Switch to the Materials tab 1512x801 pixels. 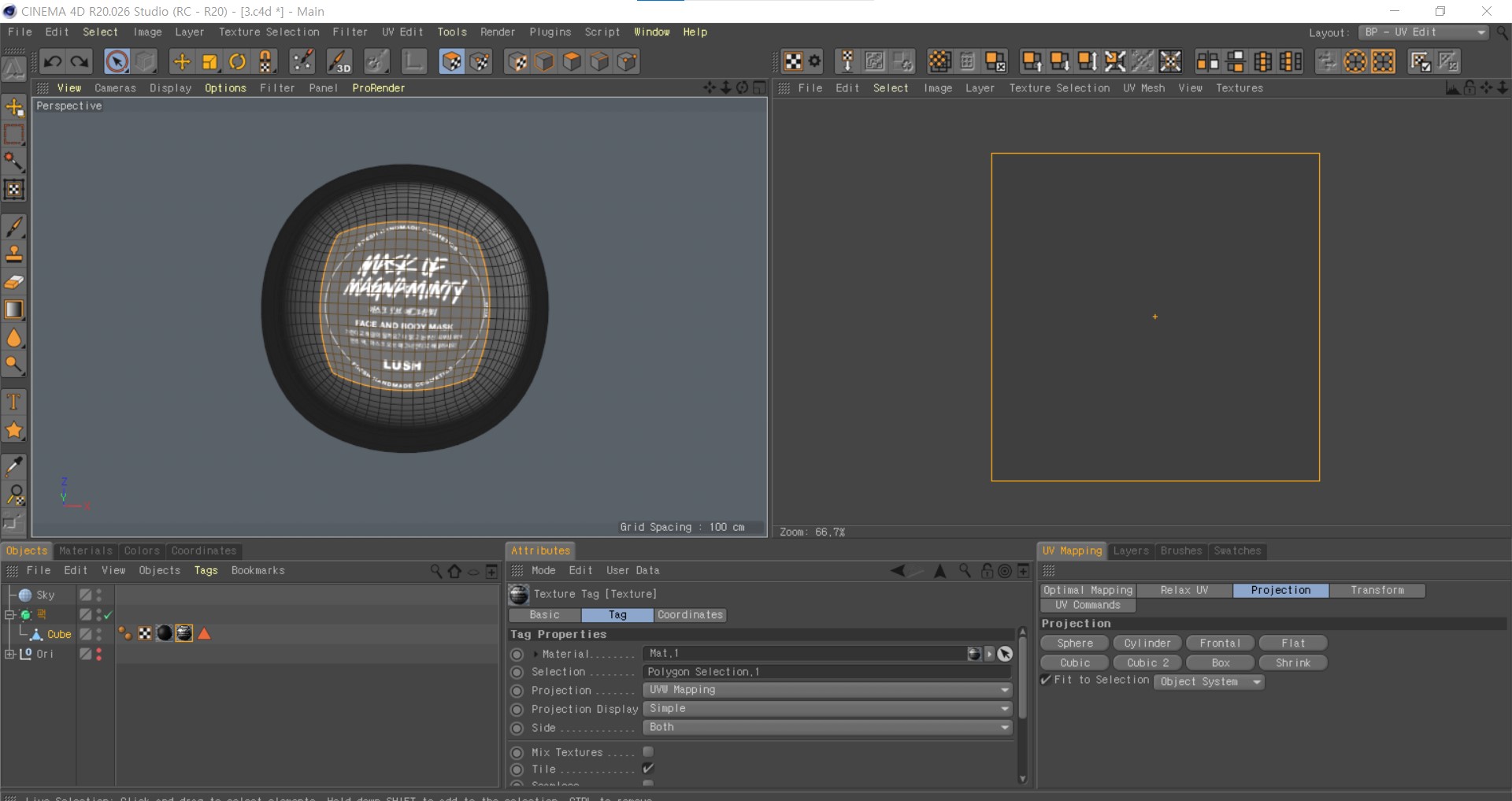[86, 551]
